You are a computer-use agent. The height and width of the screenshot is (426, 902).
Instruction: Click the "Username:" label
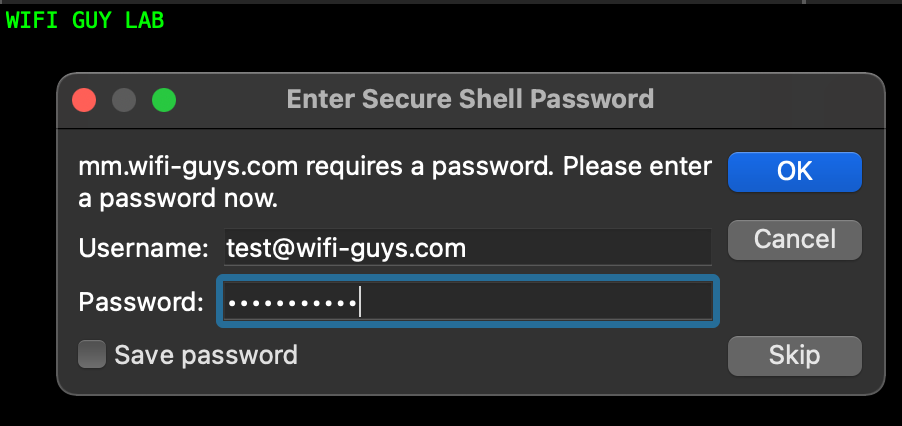tap(143, 248)
